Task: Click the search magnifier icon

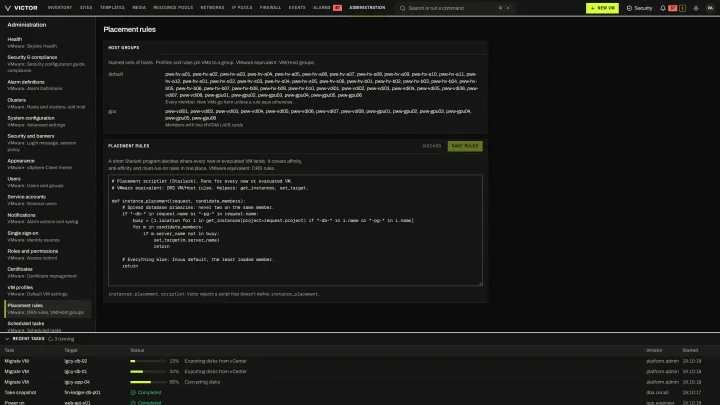Action: [x=403, y=8]
